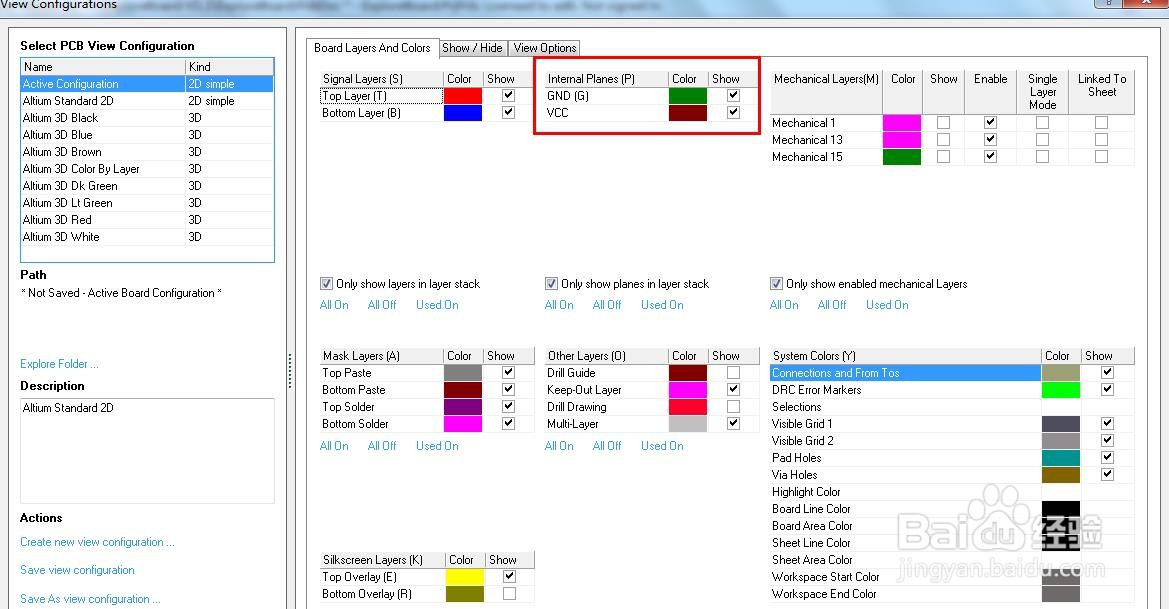
Task: Toggle VCC plane show checkbox
Action: click(x=734, y=113)
